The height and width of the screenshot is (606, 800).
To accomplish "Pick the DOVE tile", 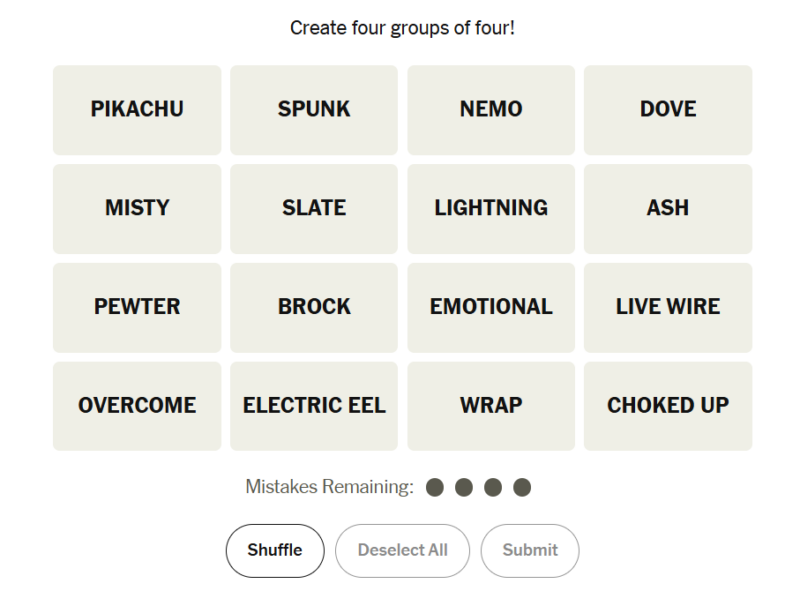I will coord(668,110).
